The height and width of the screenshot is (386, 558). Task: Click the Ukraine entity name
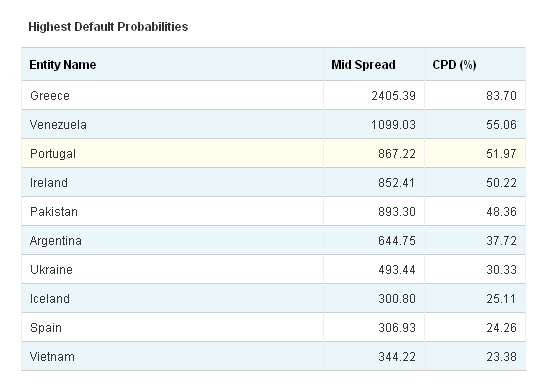click(51, 270)
